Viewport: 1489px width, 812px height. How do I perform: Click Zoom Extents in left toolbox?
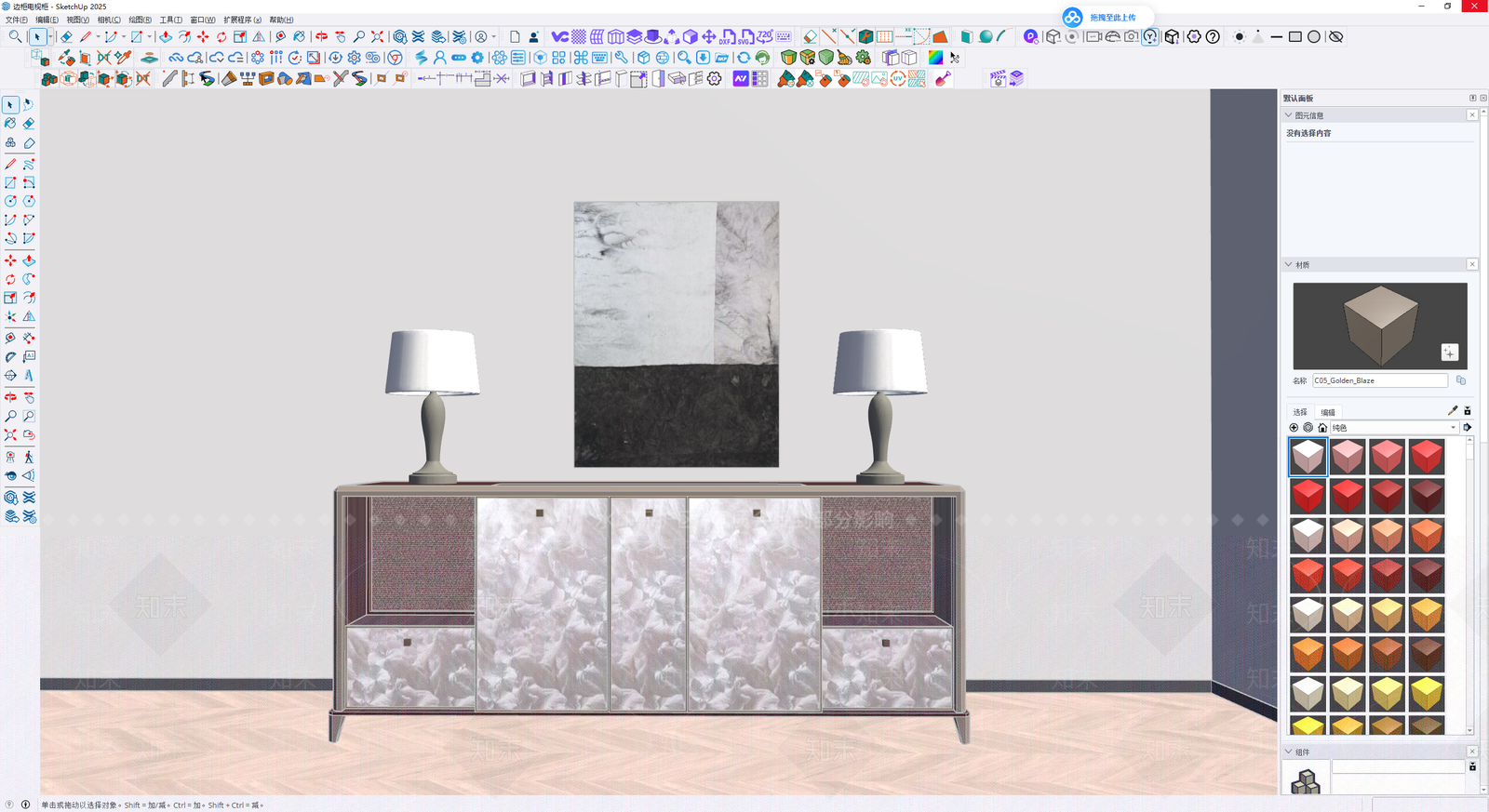[10, 434]
